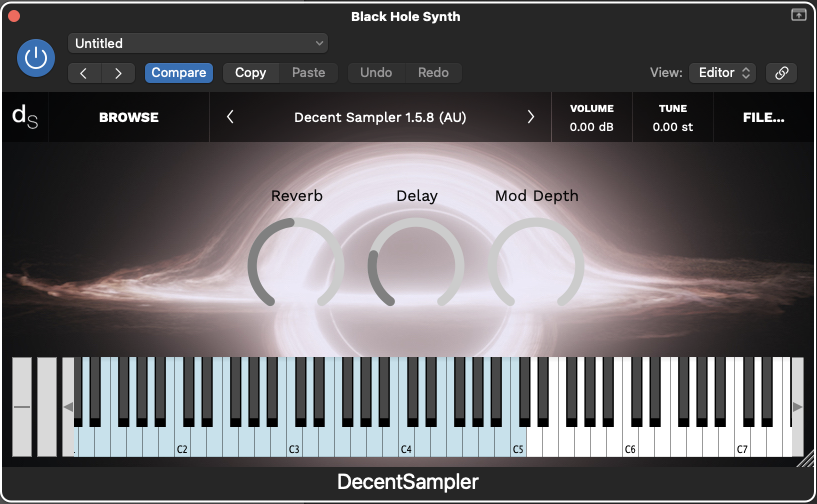Open the Untitled preset dropdown
The width and height of the screenshot is (817, 504).
pos(198,43)
